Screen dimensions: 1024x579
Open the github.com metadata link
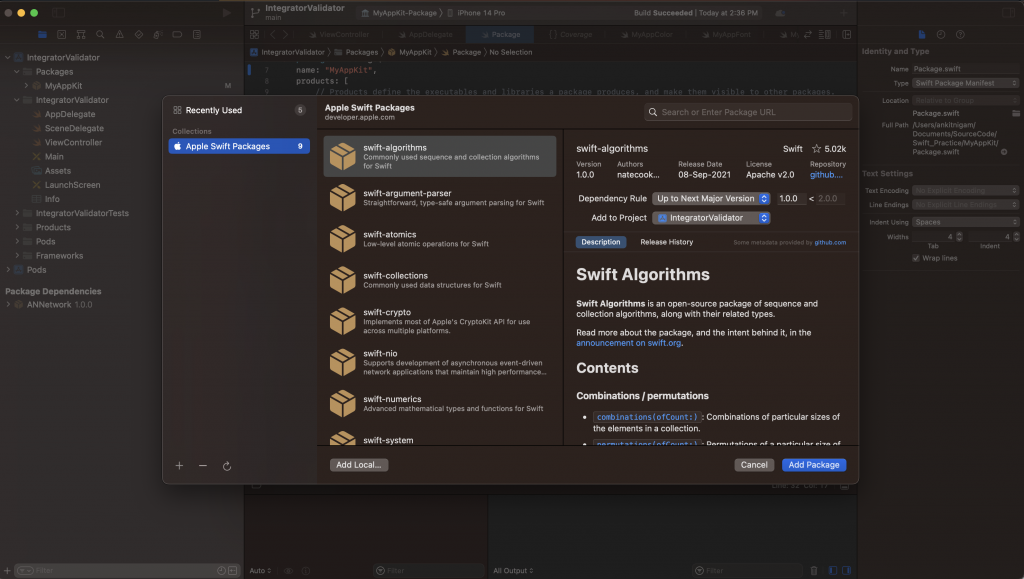tap(830, 242)
